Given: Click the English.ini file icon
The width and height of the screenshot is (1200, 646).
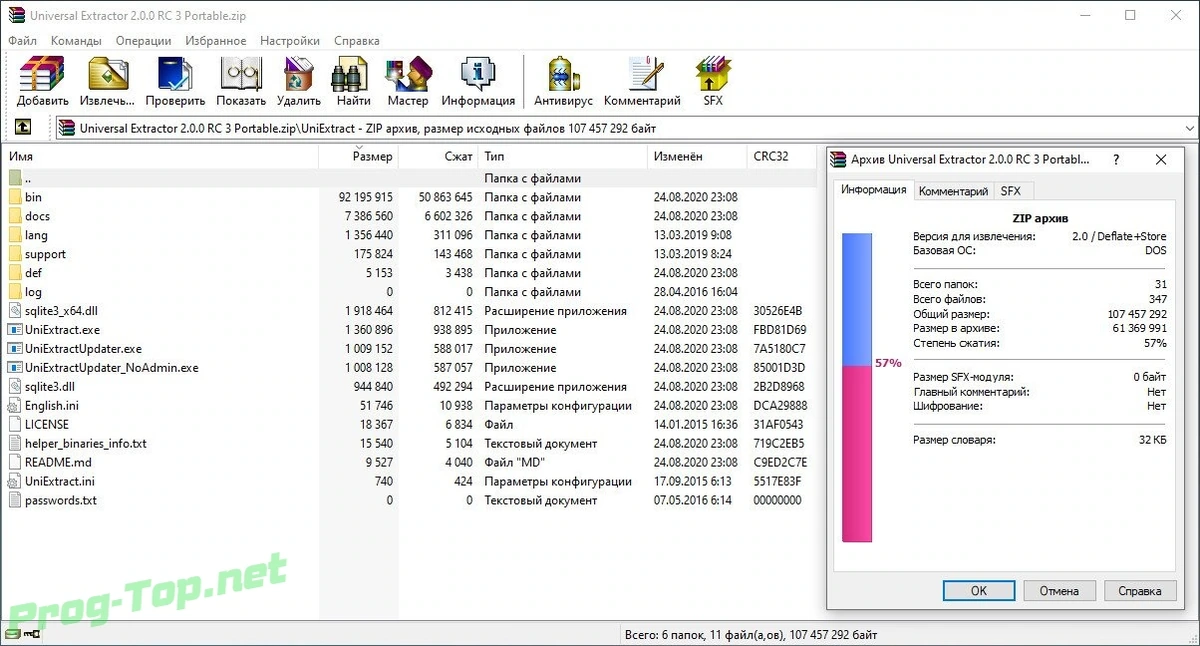Looking at the screenshot, I should click(15, 406).
